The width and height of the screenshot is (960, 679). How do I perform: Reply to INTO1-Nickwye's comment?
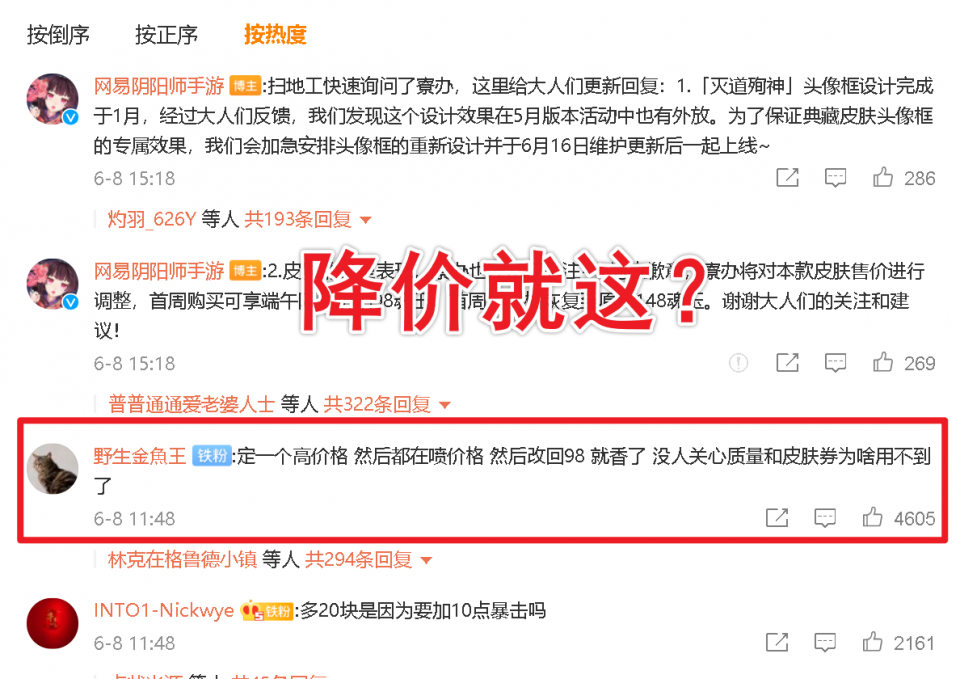[x=825, y=643]
